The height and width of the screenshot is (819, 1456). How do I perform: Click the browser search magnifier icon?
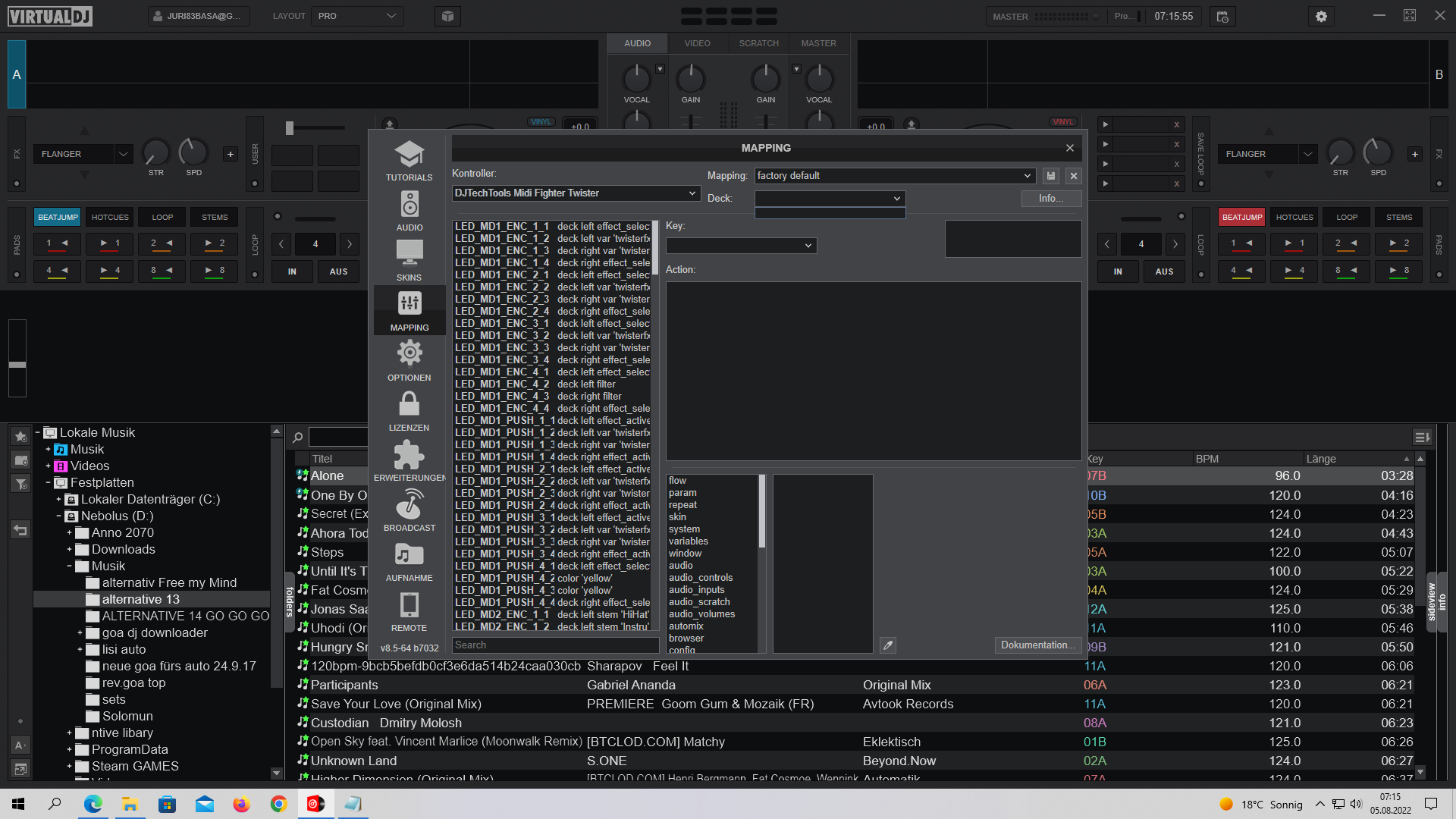click(298, 438)
